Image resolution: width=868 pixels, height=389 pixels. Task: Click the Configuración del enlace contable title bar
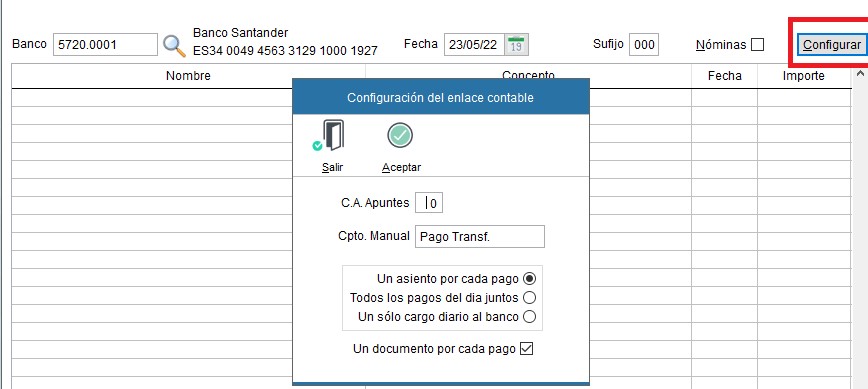pos(441,97)
